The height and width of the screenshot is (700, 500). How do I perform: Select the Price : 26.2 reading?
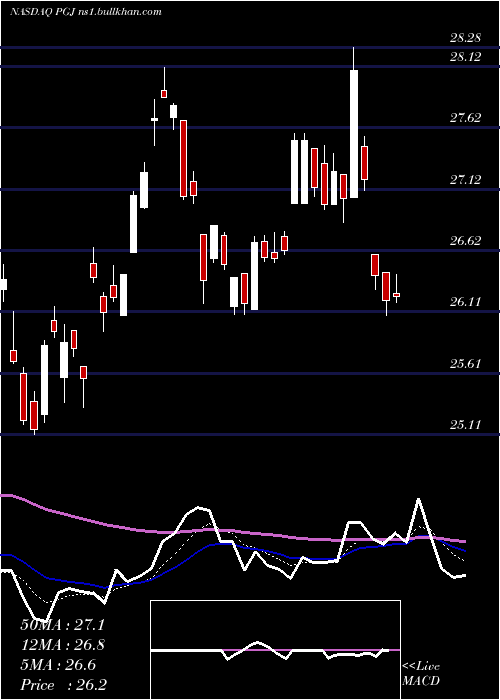click(63, 685)
